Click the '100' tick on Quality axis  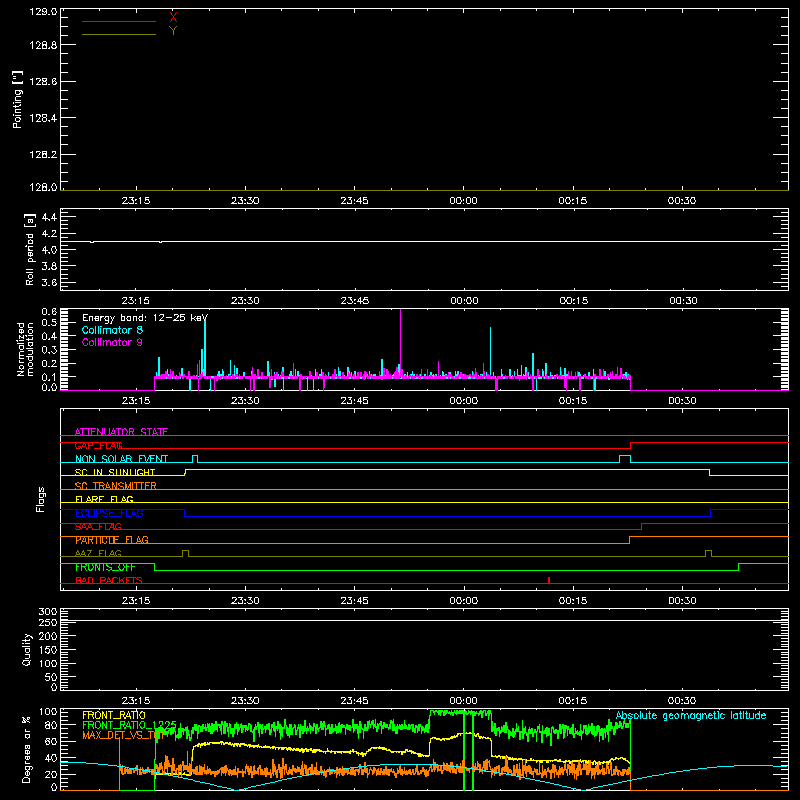47,663
